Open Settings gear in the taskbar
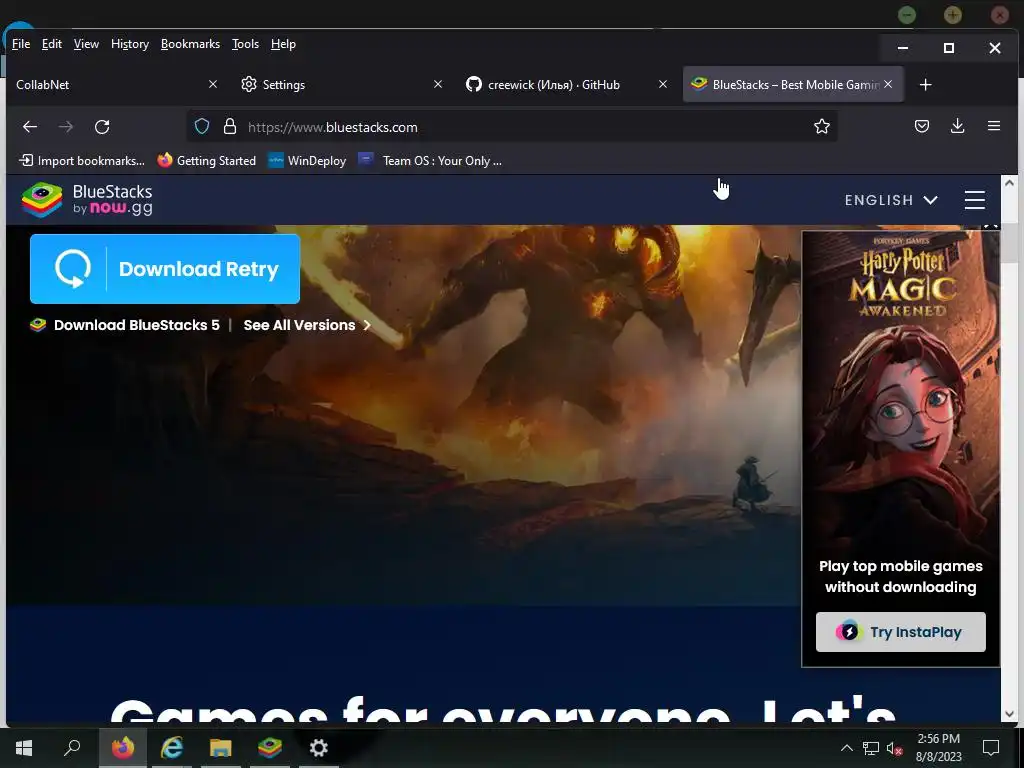Viewport: 1024px width, 768px height. [319, 748]
